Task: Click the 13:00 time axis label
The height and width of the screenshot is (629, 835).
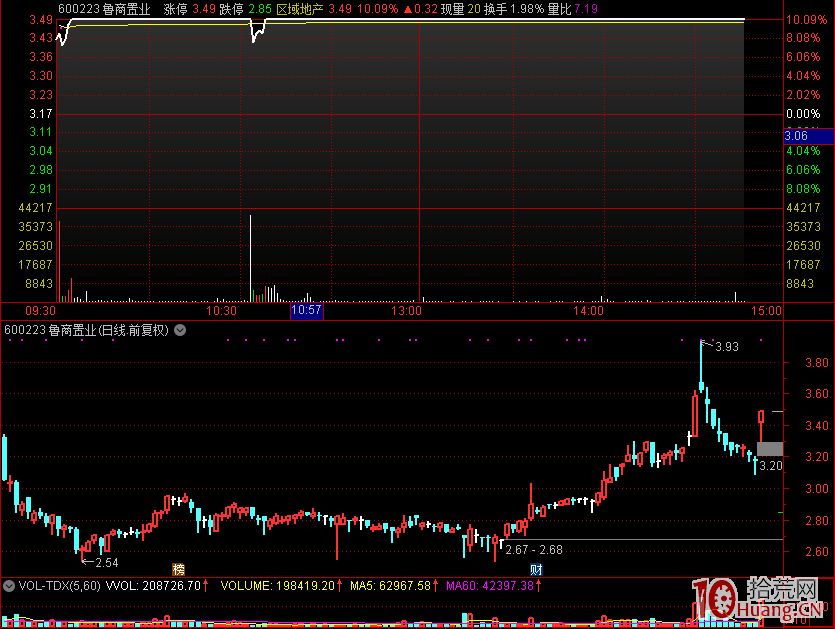Action: (406, 311)
